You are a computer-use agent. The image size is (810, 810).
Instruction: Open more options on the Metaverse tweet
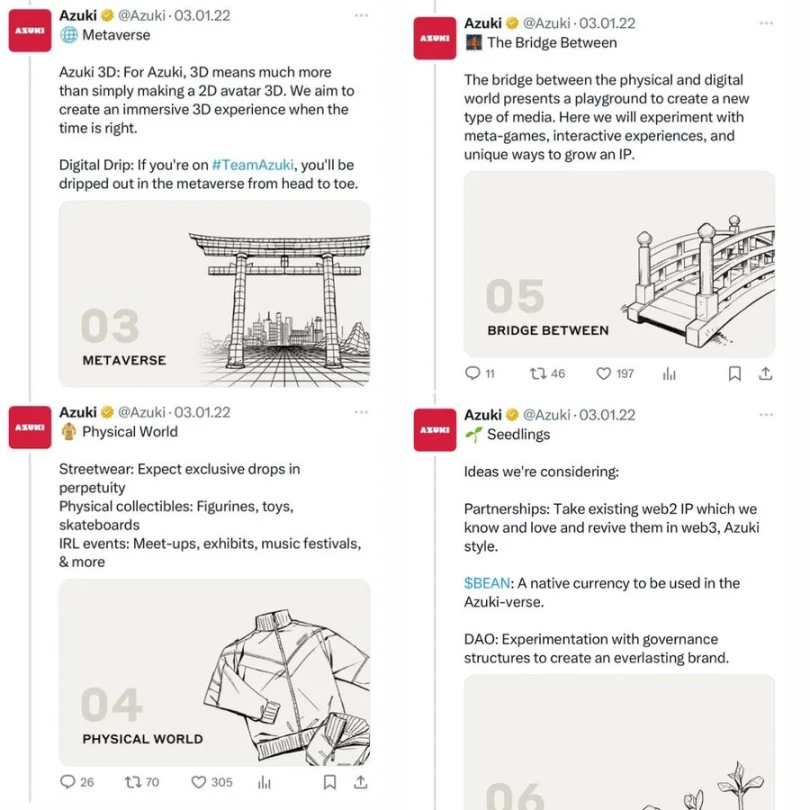pos(361,14)
